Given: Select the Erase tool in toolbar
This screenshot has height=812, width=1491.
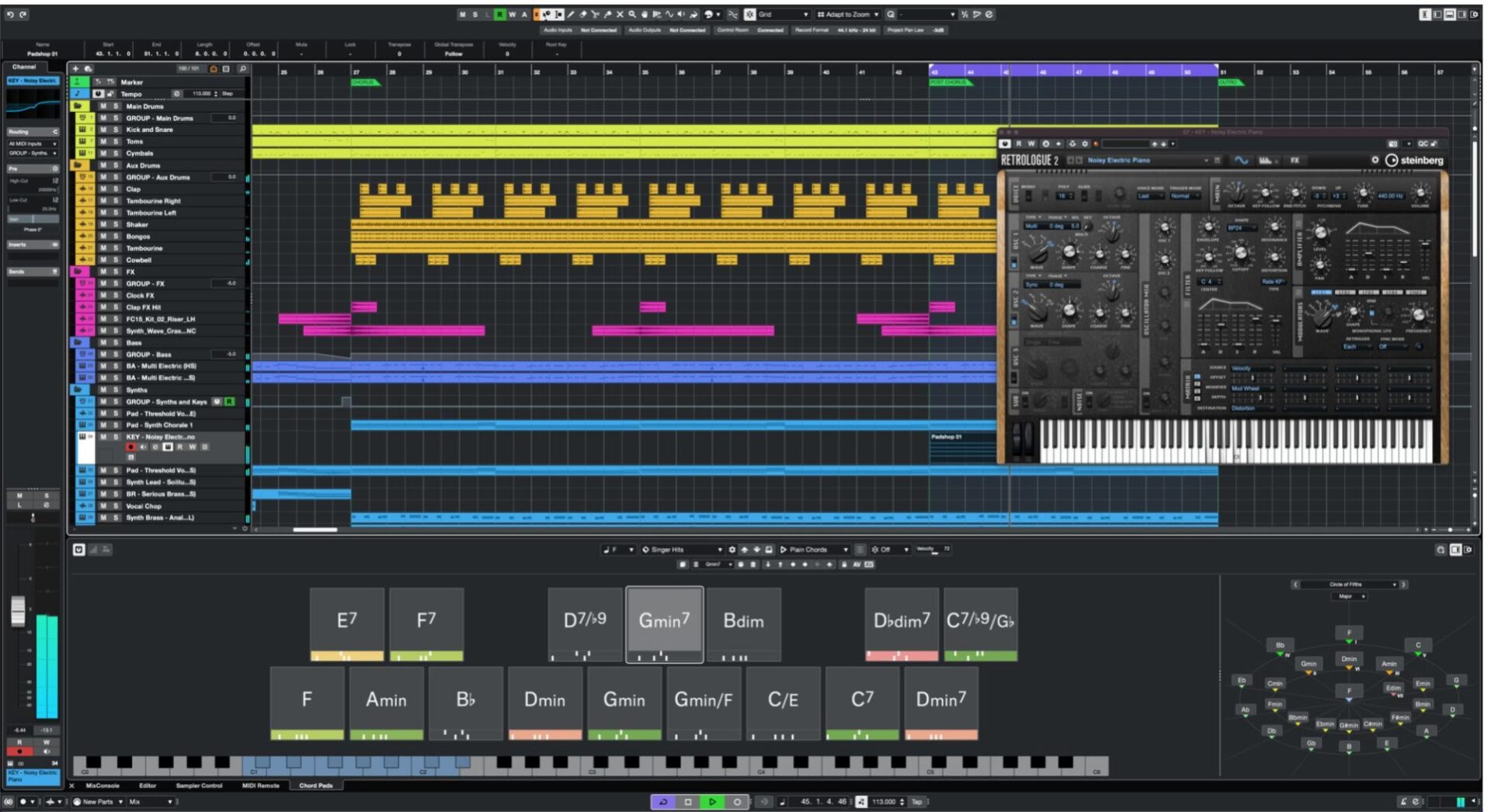Looking at the screenshot, I should coord(583,14).
